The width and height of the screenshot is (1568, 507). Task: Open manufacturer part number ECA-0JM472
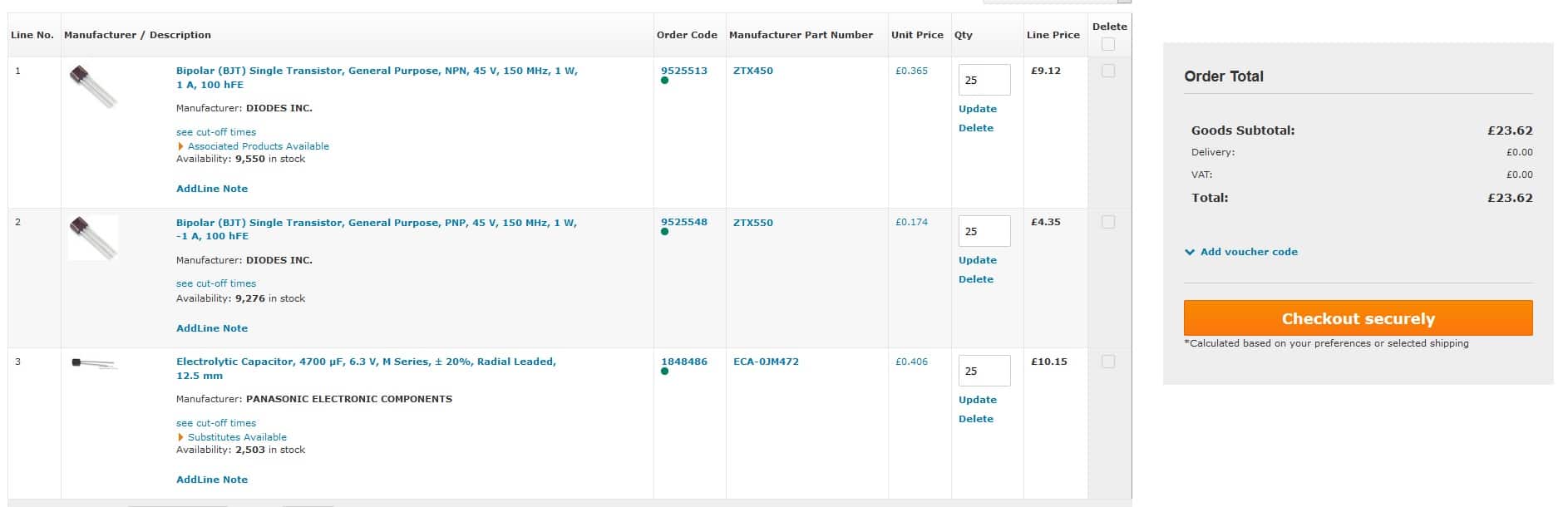click(766, 362)
